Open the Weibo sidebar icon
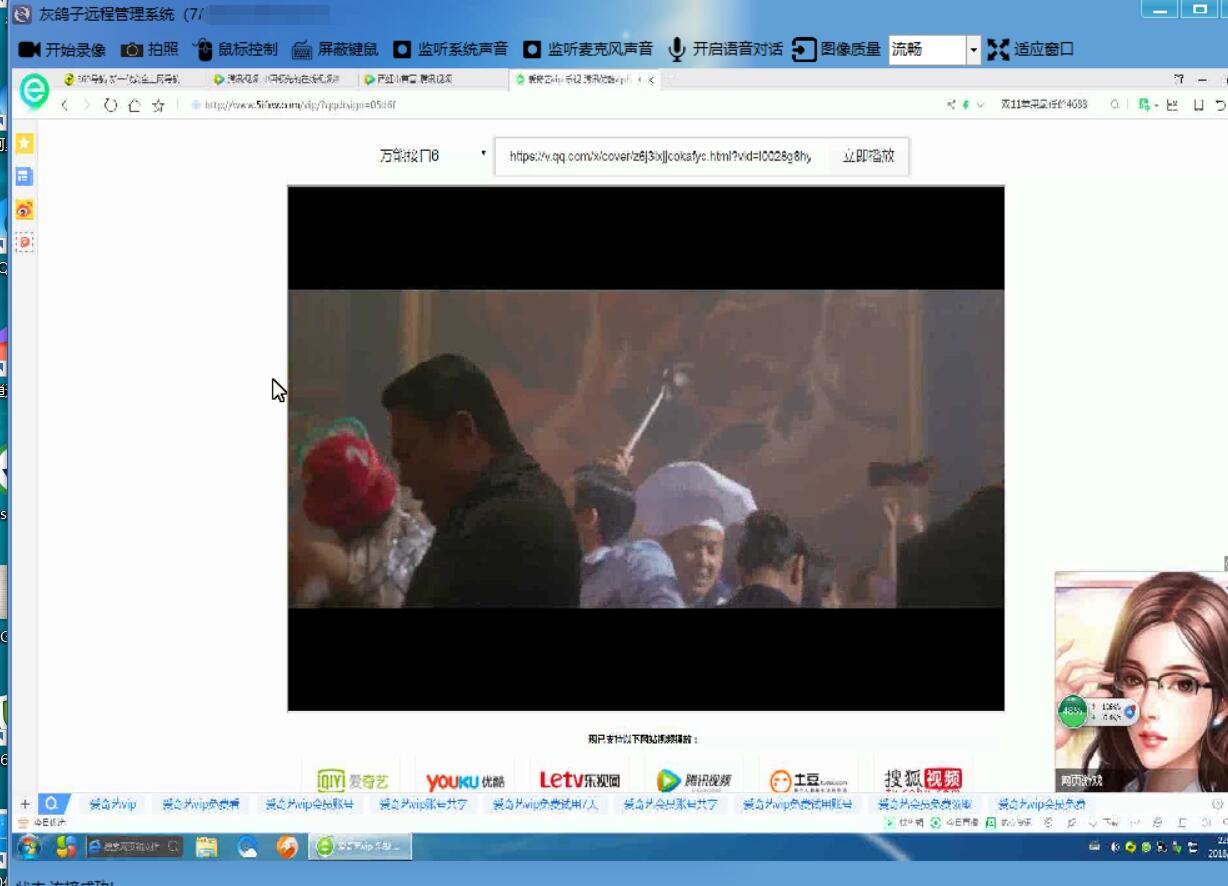The image size is (1228, 886). click(x=24, y=209)
